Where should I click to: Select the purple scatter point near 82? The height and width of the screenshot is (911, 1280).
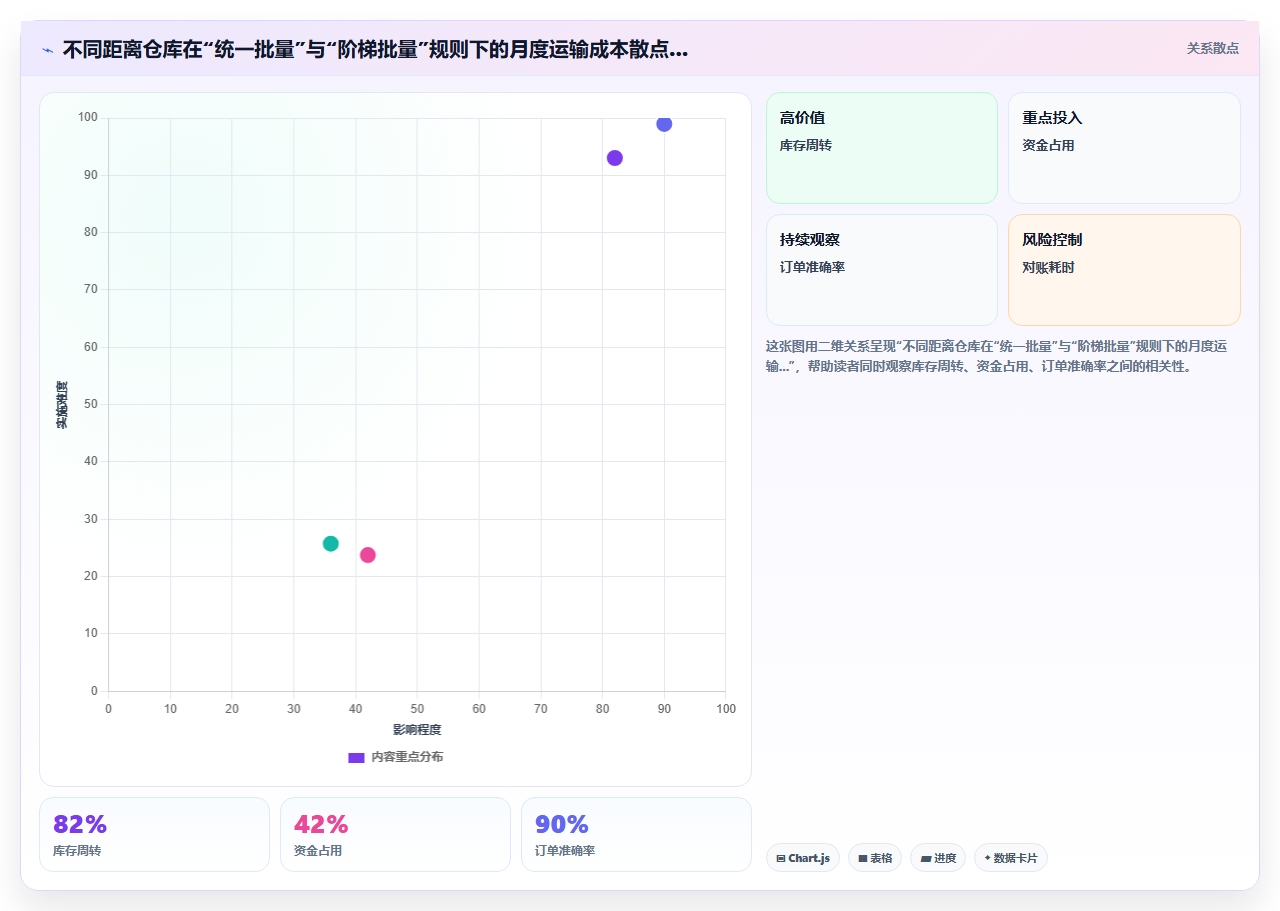click(615, 158)
